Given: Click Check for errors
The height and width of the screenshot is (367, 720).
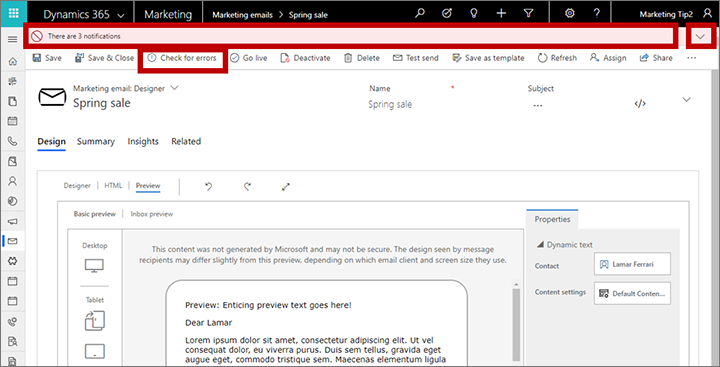Looking at the screenshot, I should click(182, 58).
